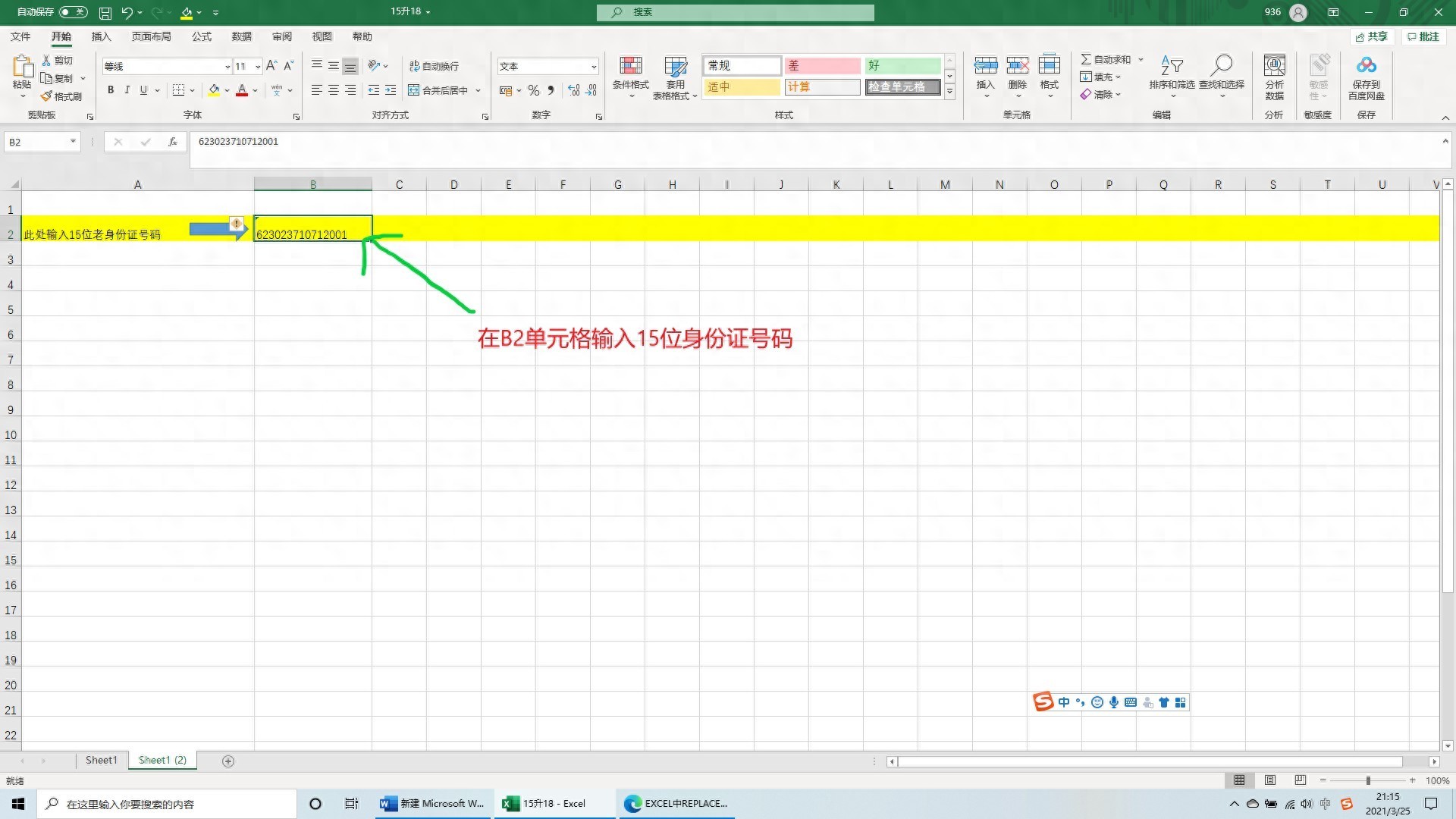Add a new sheet with plus icon
Image resolution: width=1456 pixels, height=819 pixels.
[228, 761]
